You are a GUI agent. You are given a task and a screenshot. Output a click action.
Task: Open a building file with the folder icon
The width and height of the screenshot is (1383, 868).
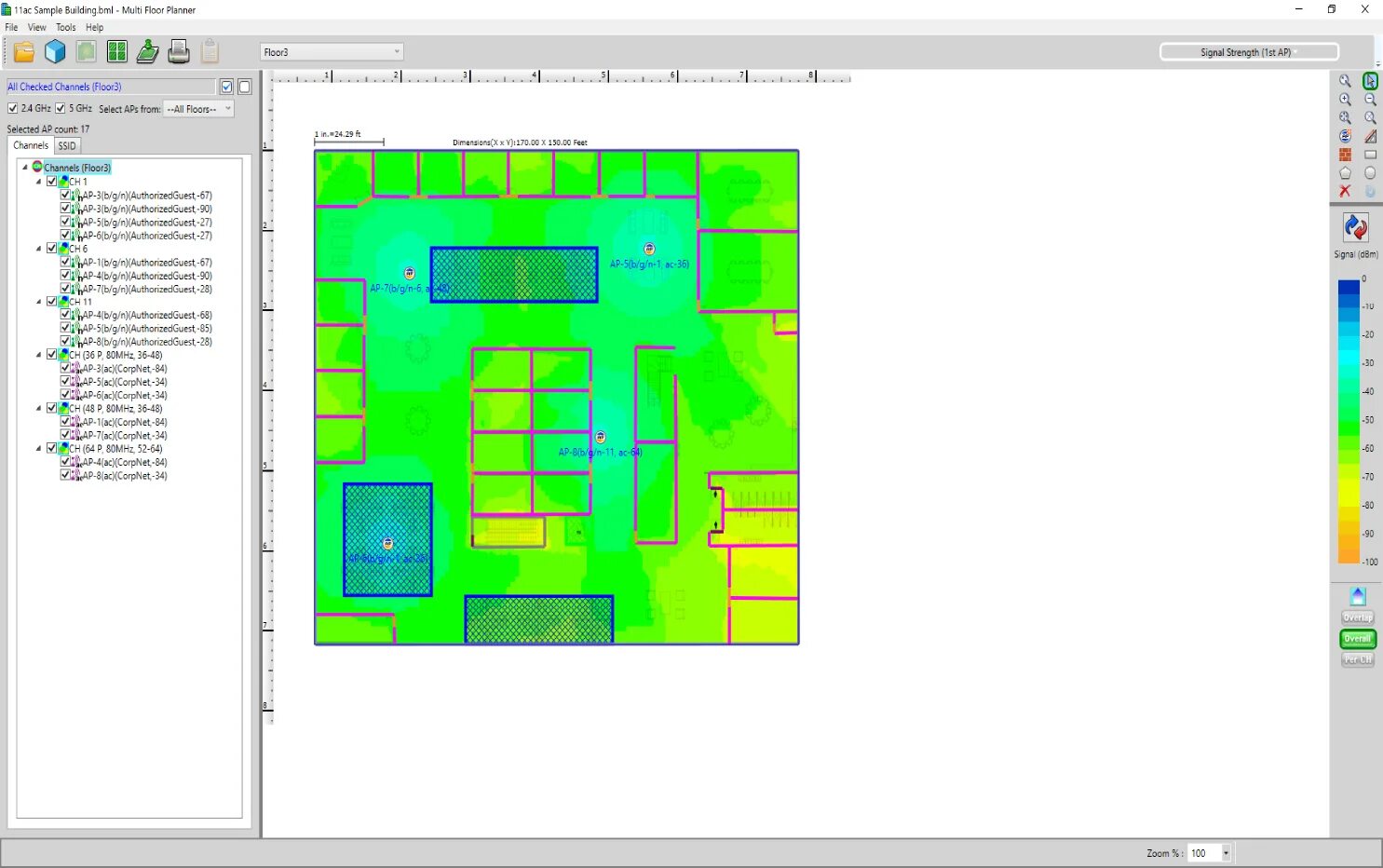click(x=24, y=52)
